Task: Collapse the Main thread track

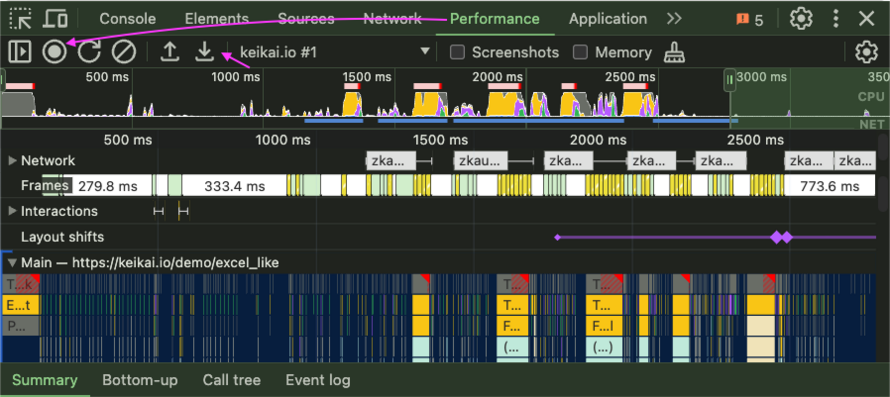Action: pyautogui.click(x=12, y=262)
